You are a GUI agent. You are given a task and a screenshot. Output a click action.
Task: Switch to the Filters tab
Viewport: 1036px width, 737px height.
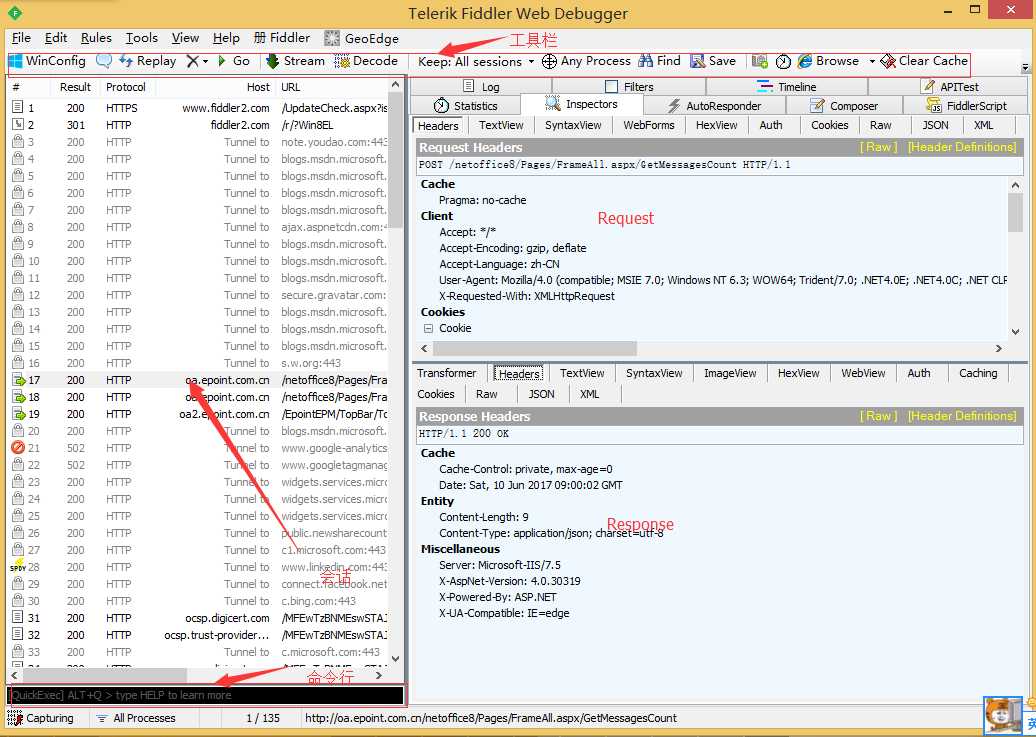(x=629, y=86)
